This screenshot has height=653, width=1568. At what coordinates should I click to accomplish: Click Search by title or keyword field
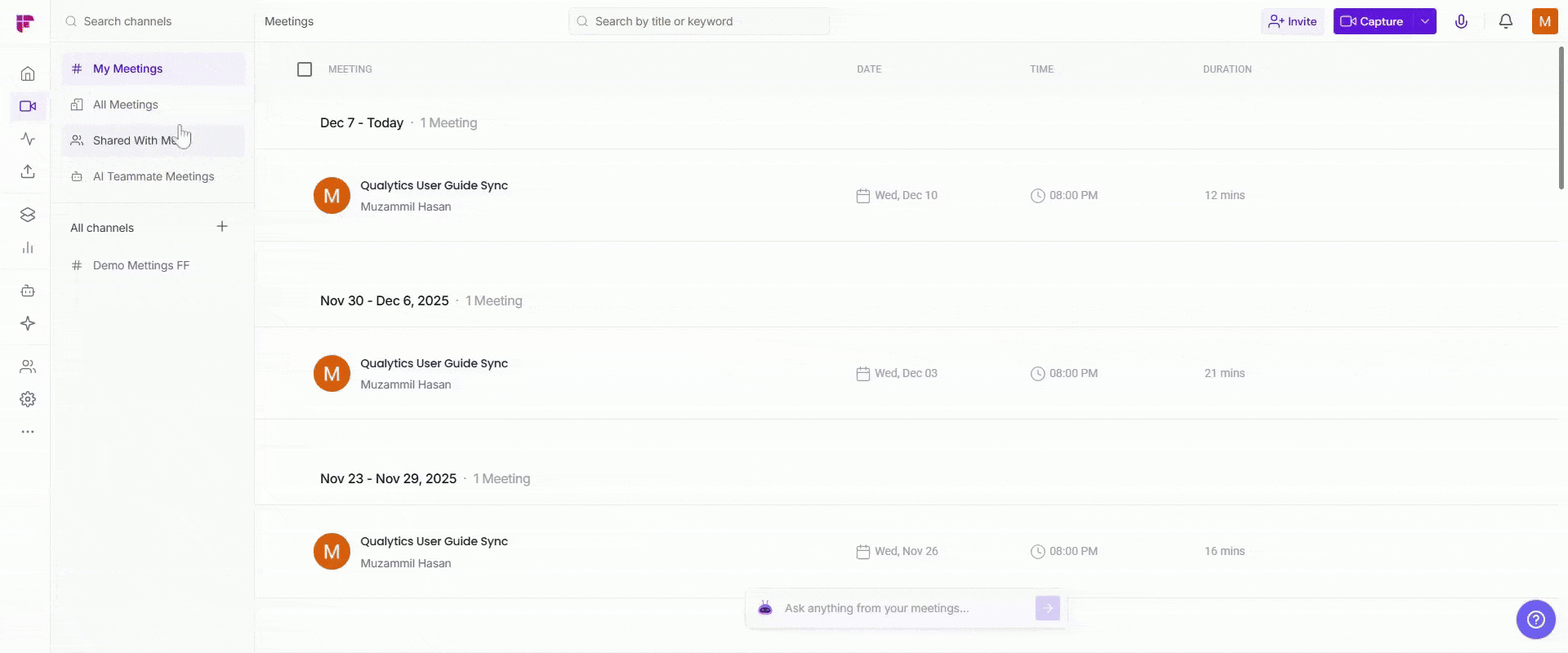click(699, 21)
